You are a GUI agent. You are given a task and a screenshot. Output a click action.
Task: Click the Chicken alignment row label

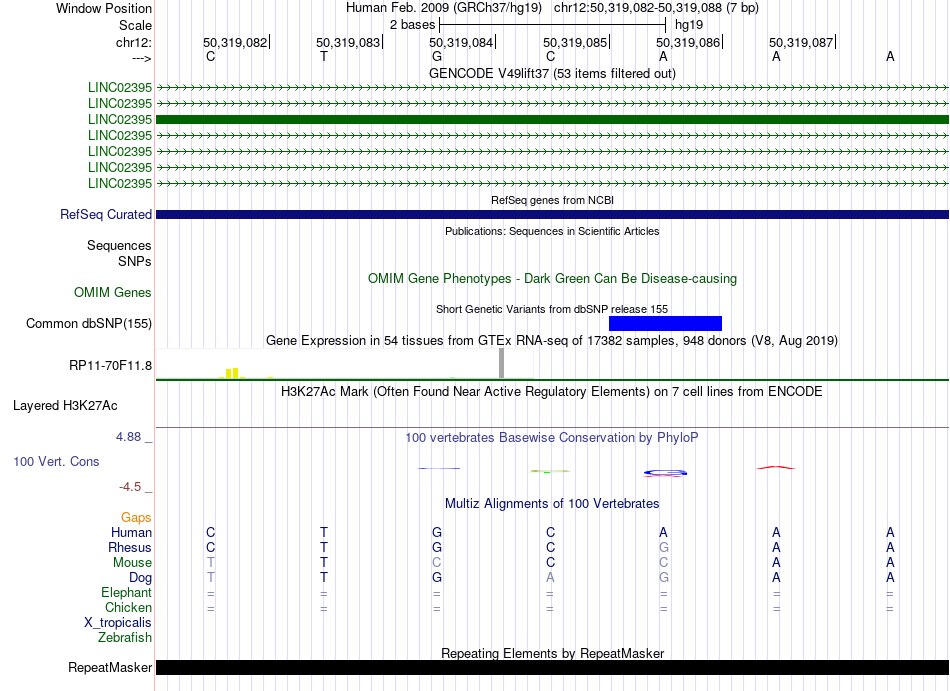pyautogui.click(x=128, y=607)
